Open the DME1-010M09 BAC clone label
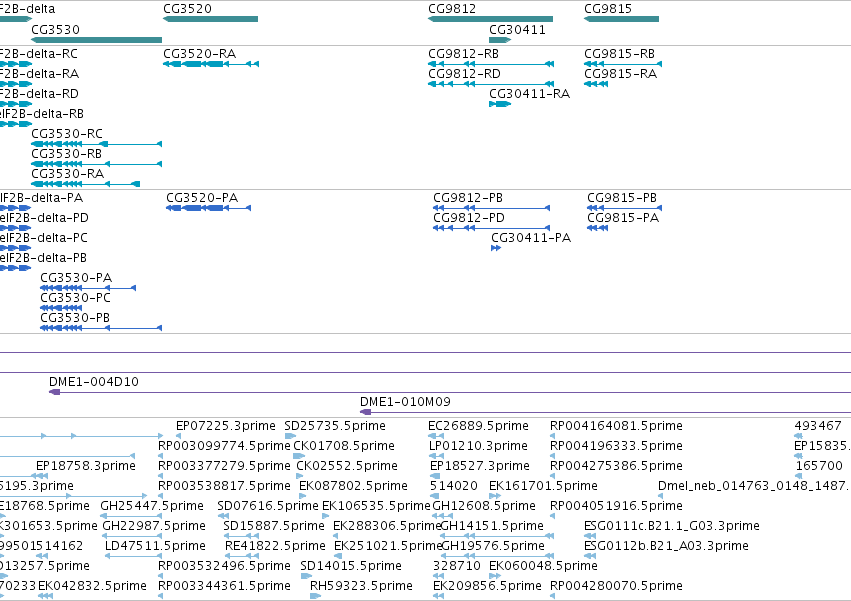 (405, 402)
